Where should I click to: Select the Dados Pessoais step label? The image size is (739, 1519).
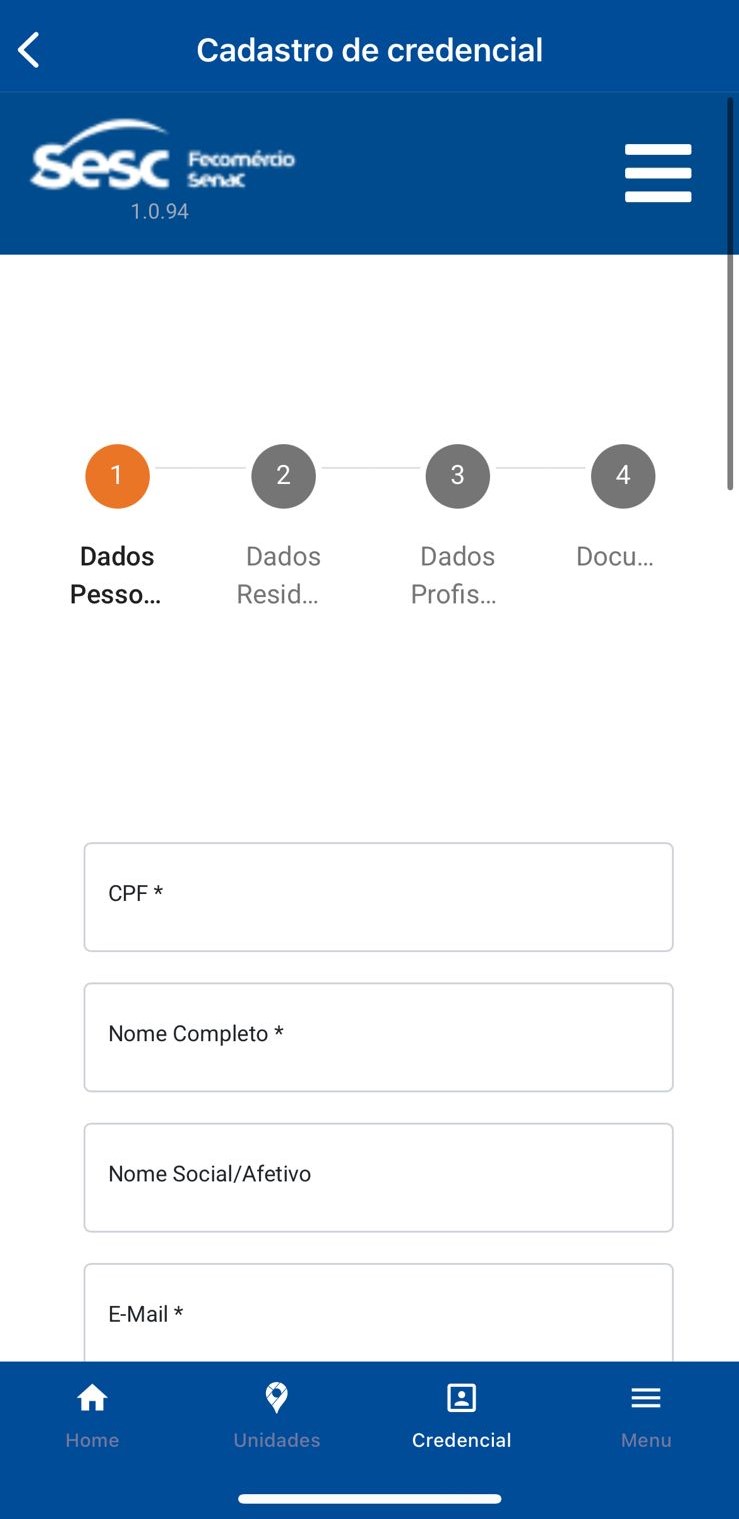(116, 575)
